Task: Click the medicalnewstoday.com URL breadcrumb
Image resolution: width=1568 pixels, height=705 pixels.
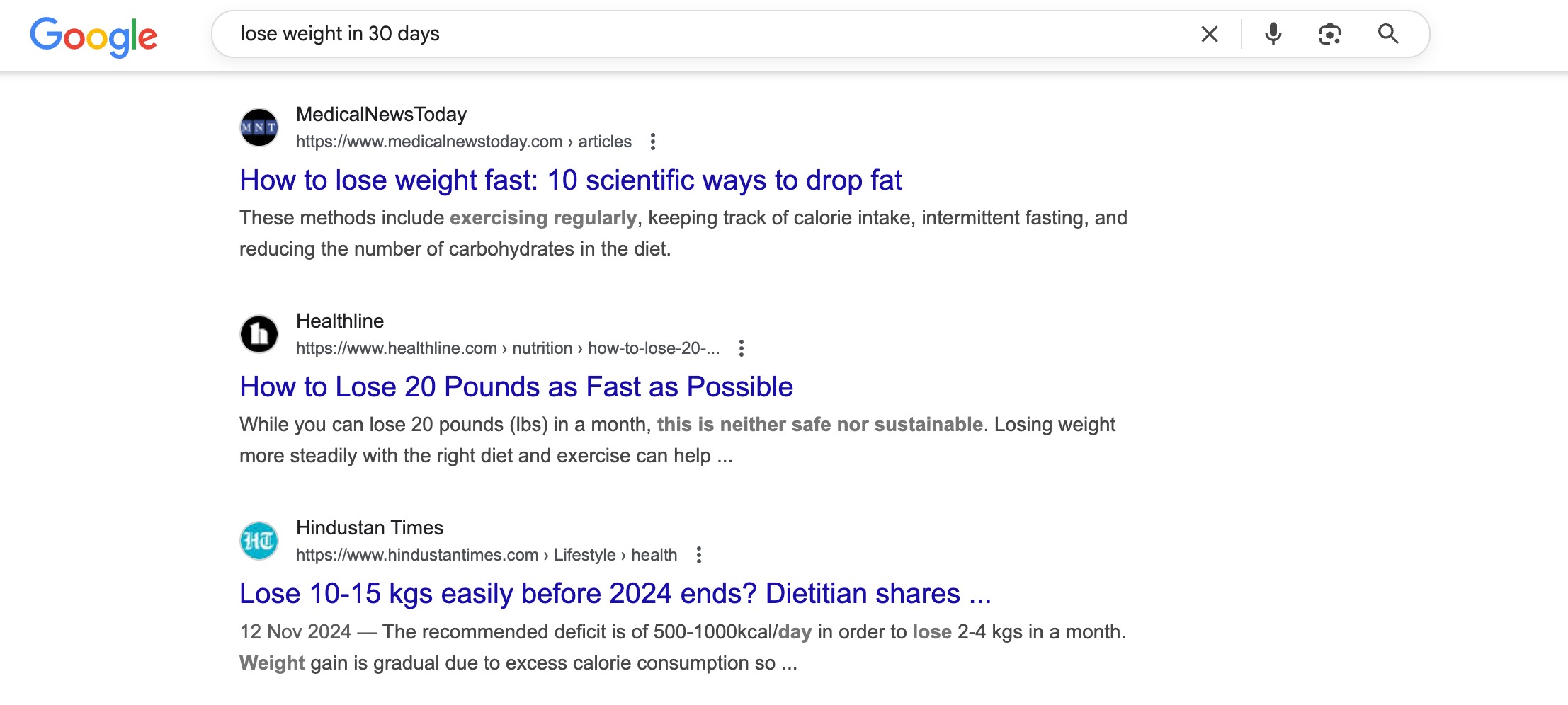Action: tap(463, 142)
